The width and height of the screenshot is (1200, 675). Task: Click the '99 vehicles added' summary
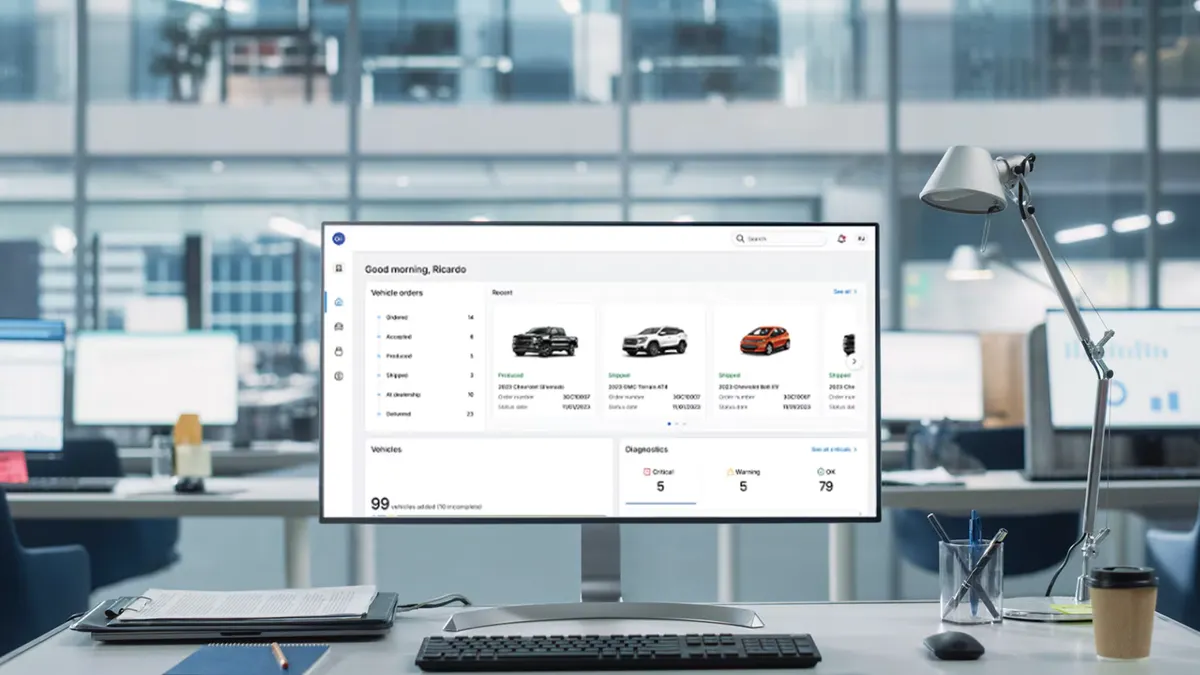pyautogui.click(x=426, y=504)
